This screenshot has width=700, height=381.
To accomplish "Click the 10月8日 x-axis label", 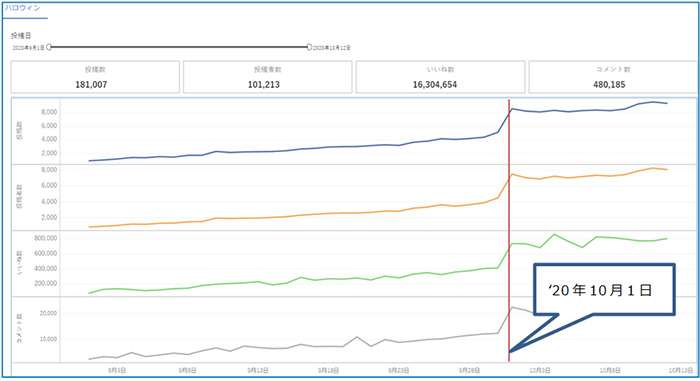I will [x=610, y=370].
